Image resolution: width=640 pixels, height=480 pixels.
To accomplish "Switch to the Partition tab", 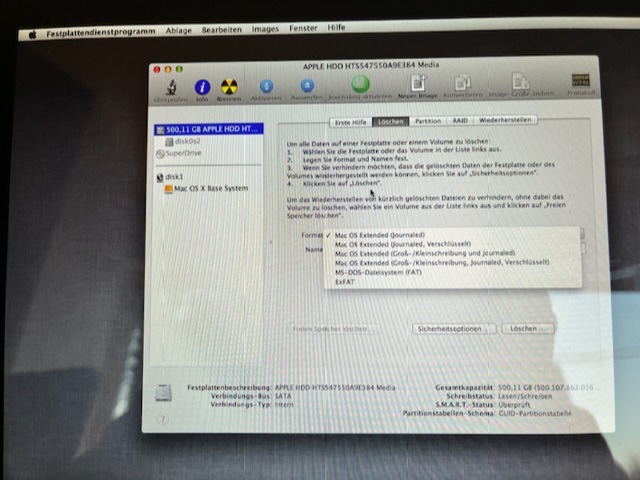I will [428, 121].
